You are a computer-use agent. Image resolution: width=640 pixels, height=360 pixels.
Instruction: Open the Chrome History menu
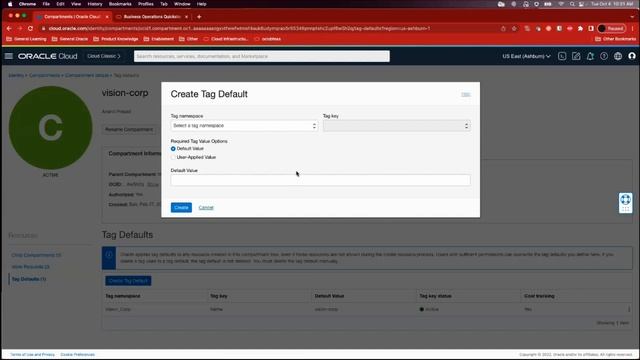pyautogui.click(x=95, y=4)
